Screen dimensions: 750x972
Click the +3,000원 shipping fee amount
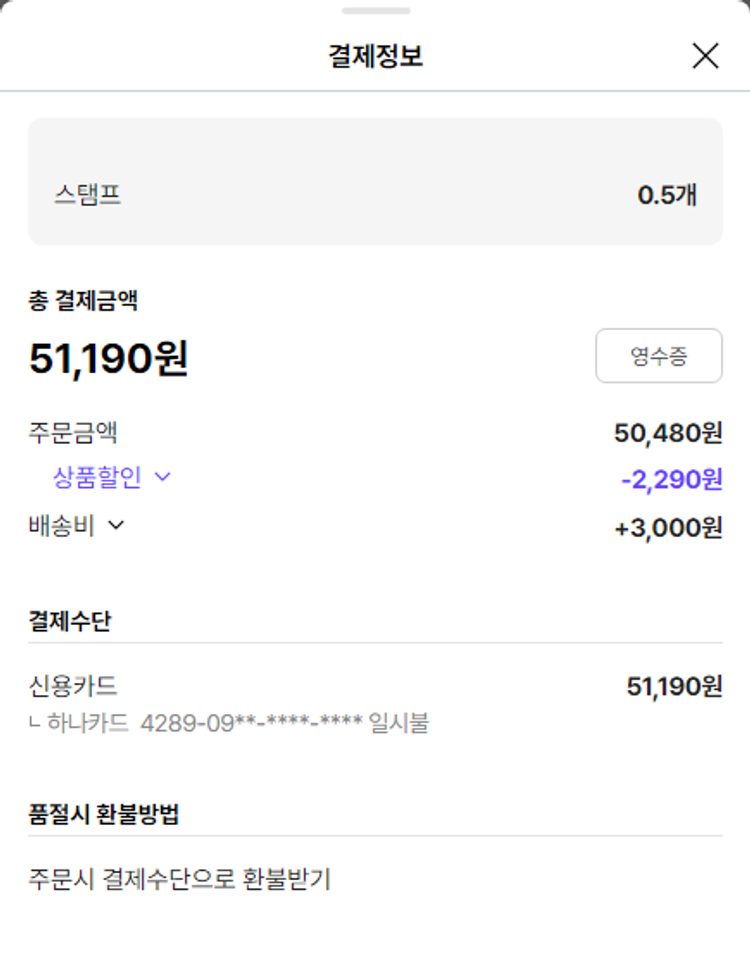pyautogui.click(x=668, y=528)
